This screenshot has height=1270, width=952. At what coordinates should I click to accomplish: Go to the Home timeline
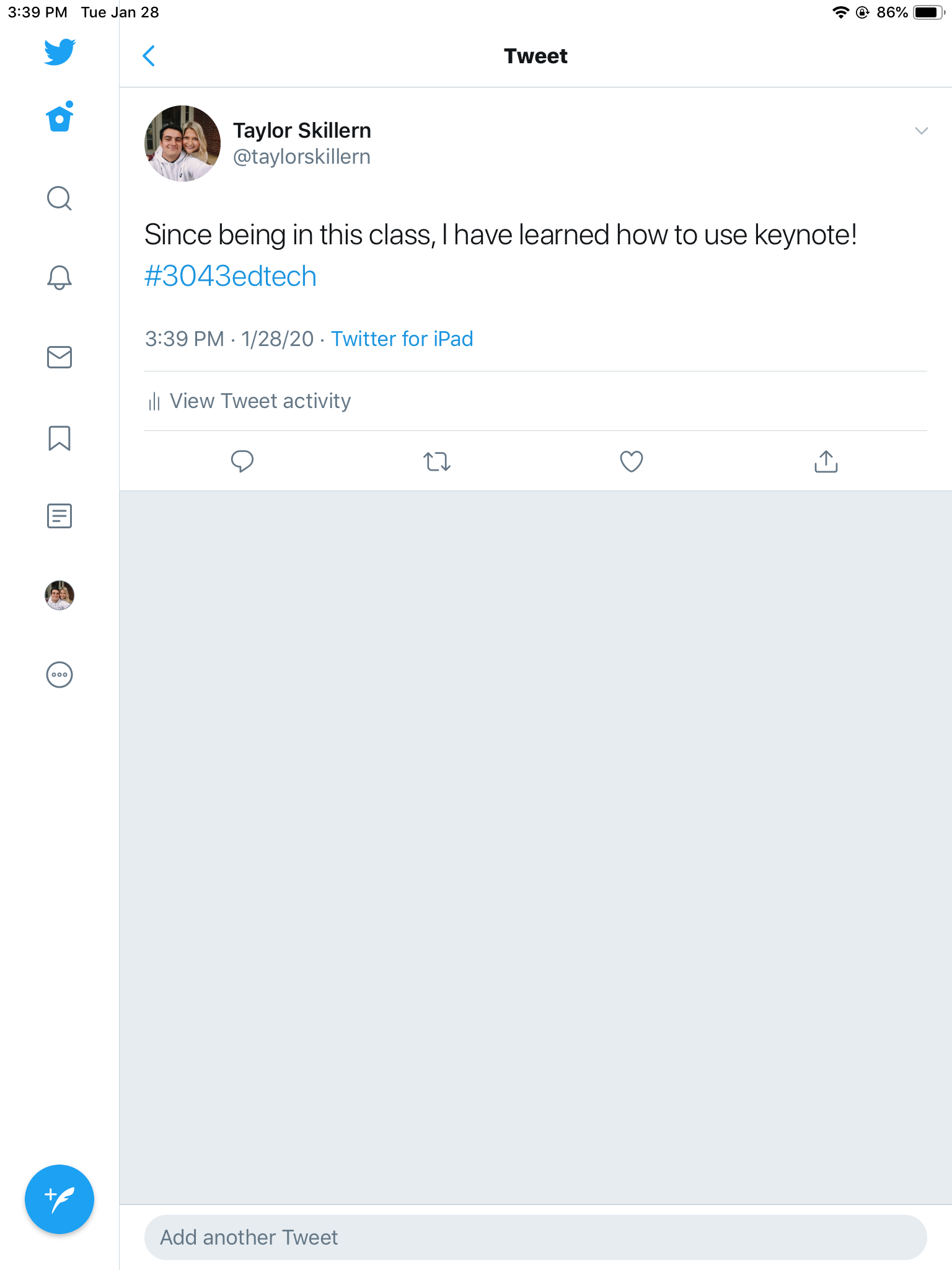pos(59,118)
